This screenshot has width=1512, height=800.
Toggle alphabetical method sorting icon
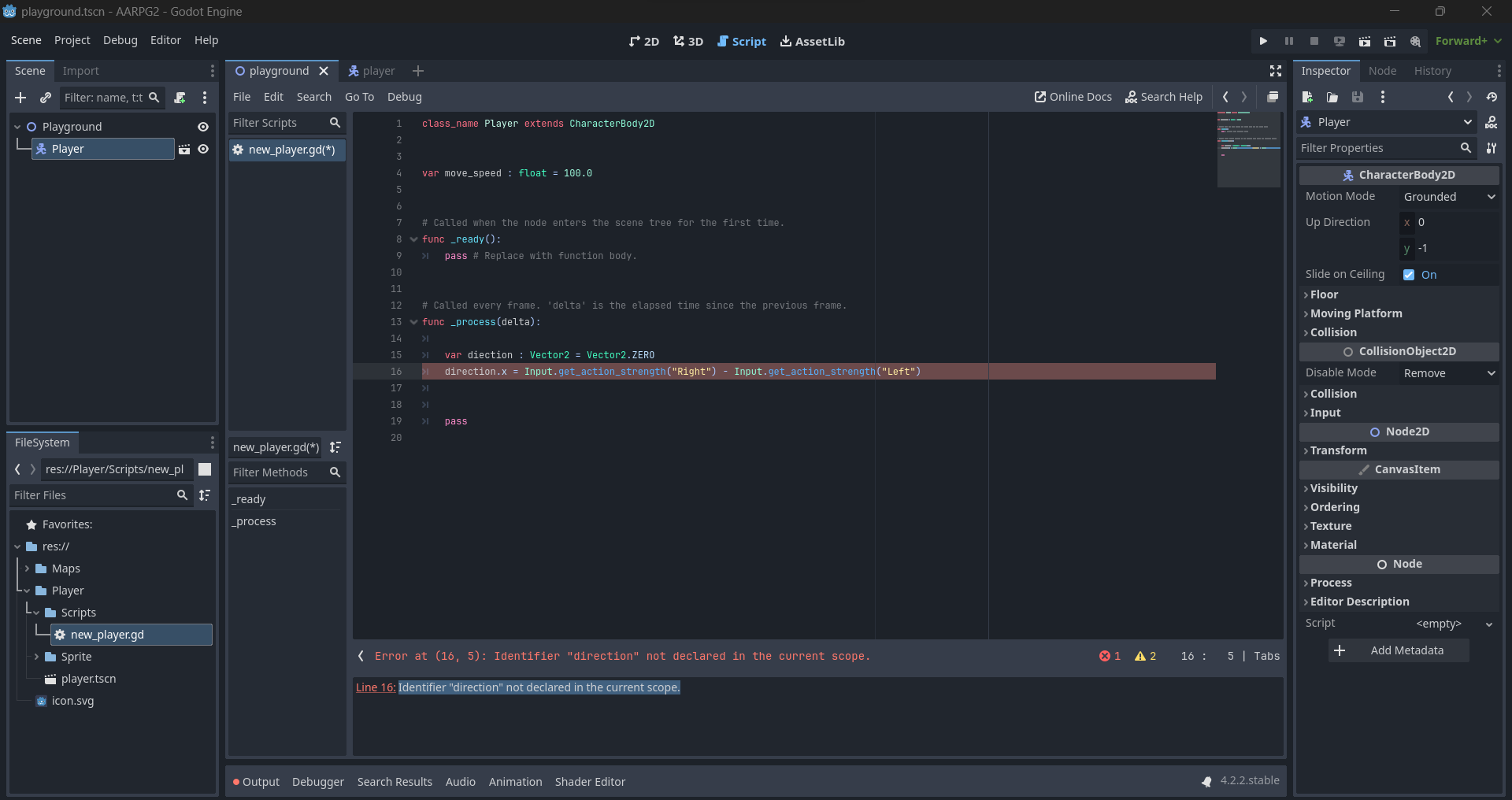click(x=335, y=447)
